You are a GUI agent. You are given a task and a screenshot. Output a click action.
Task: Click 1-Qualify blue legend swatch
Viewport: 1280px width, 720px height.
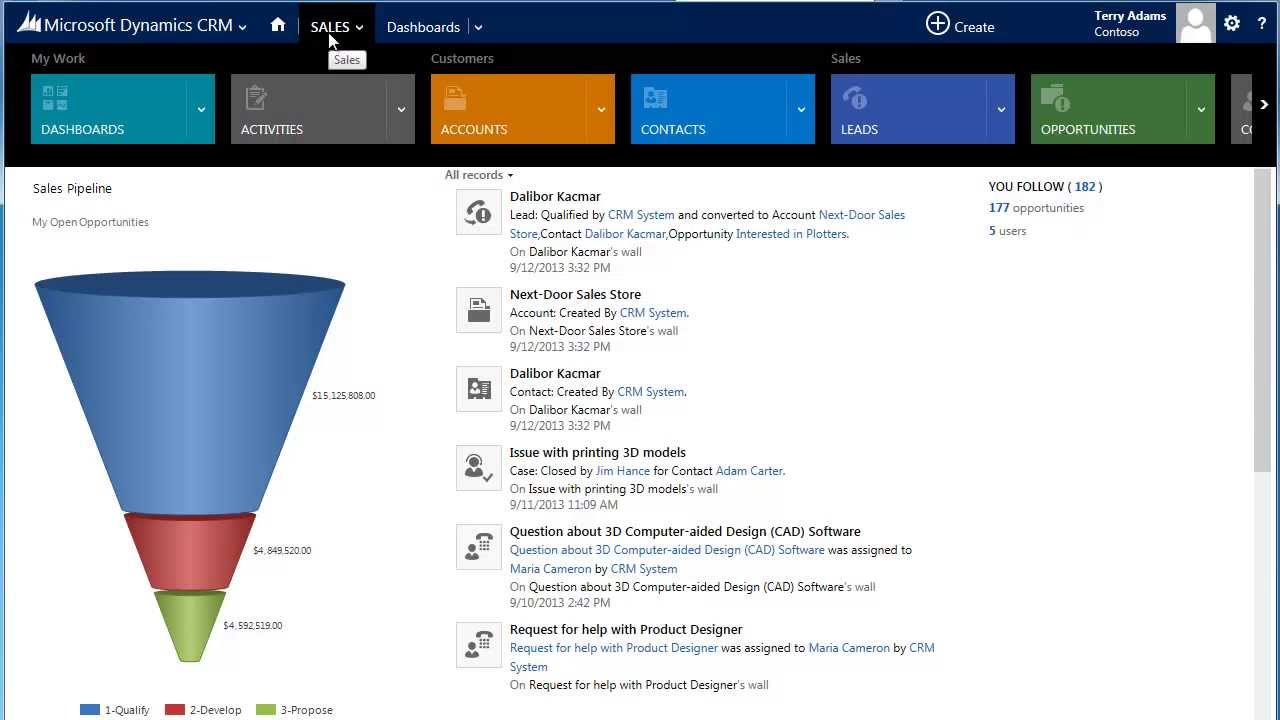[90, 710]
